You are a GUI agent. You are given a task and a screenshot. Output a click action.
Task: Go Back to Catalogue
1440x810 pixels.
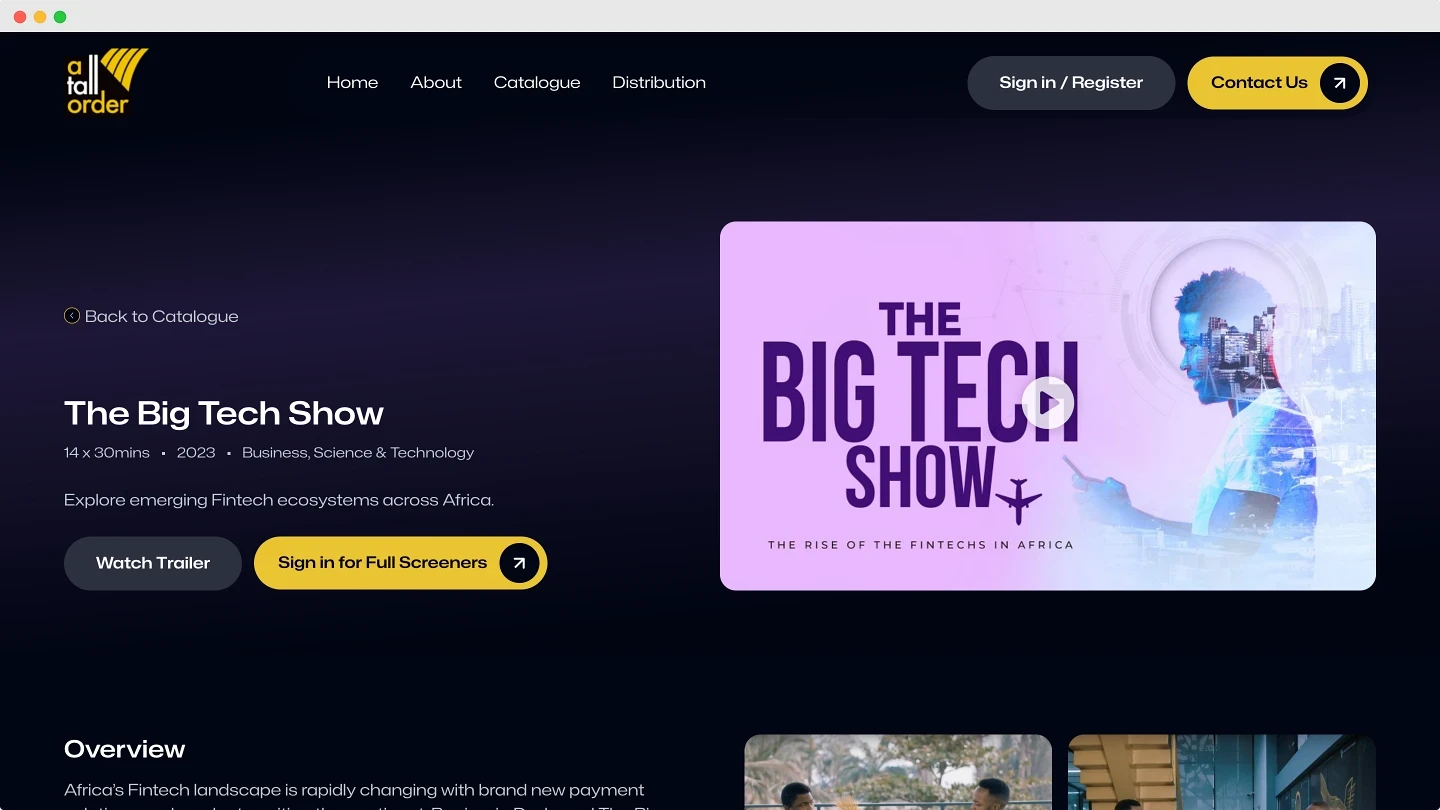pos(161,316)
